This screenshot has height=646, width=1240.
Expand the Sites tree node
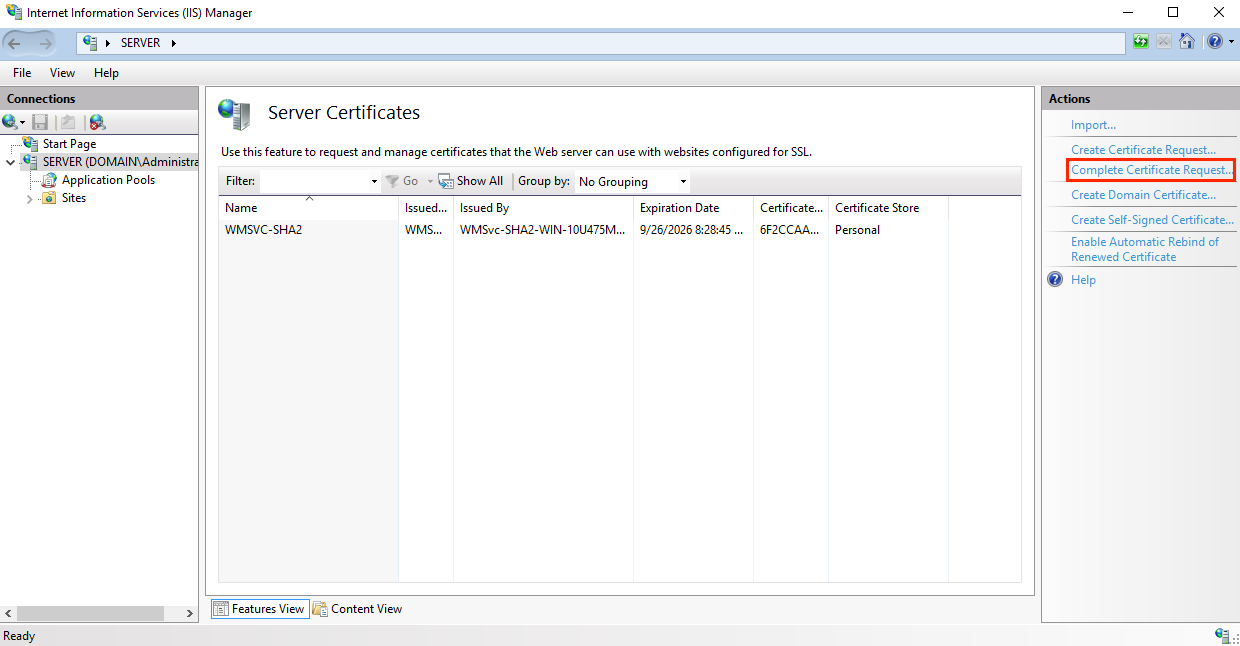click(31, 198)
